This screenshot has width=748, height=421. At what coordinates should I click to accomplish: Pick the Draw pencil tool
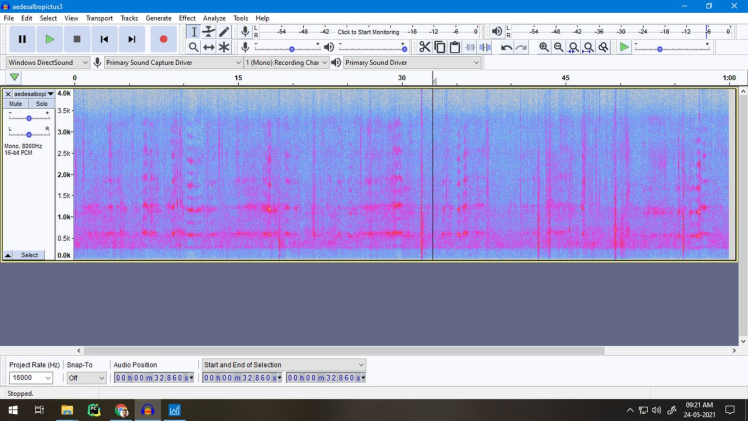224,32
